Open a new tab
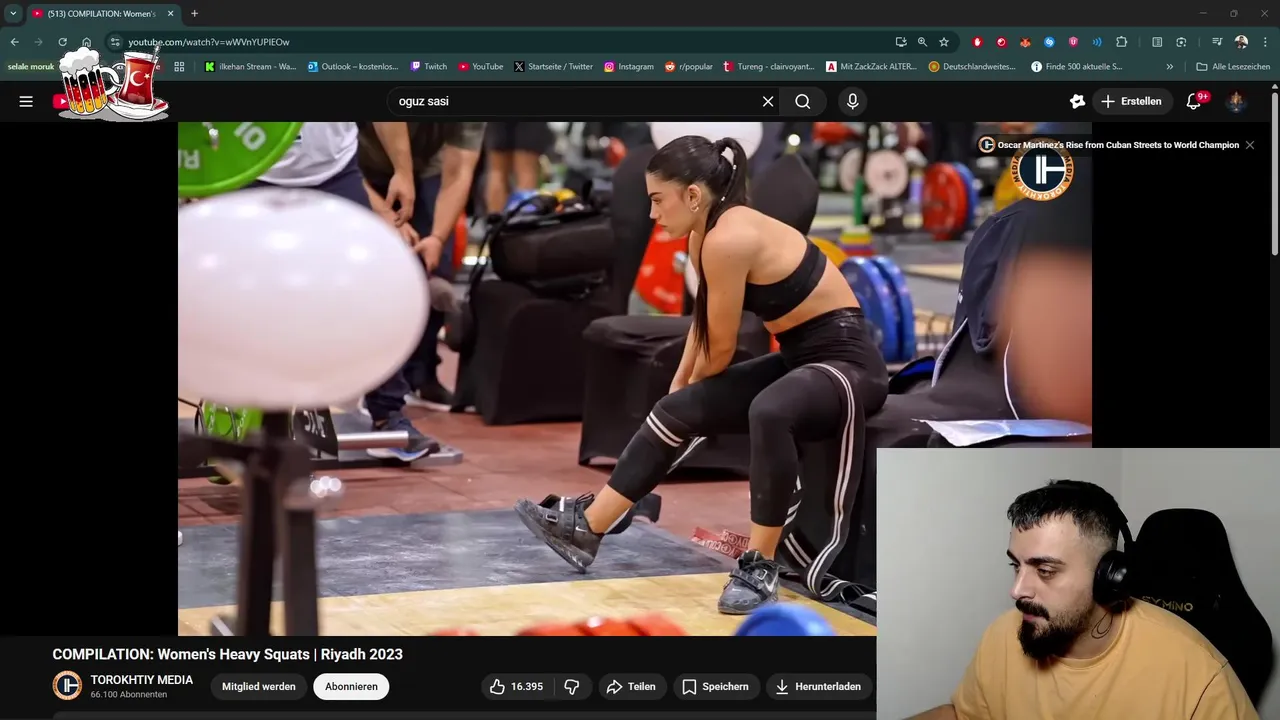Viewport: 1280px width, 720px height. 194,13
